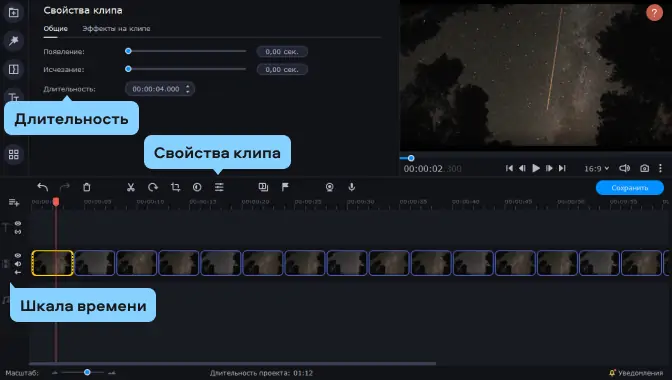672x380 pixels.
Task: Open the help question mark button
Action: (654, 13)
